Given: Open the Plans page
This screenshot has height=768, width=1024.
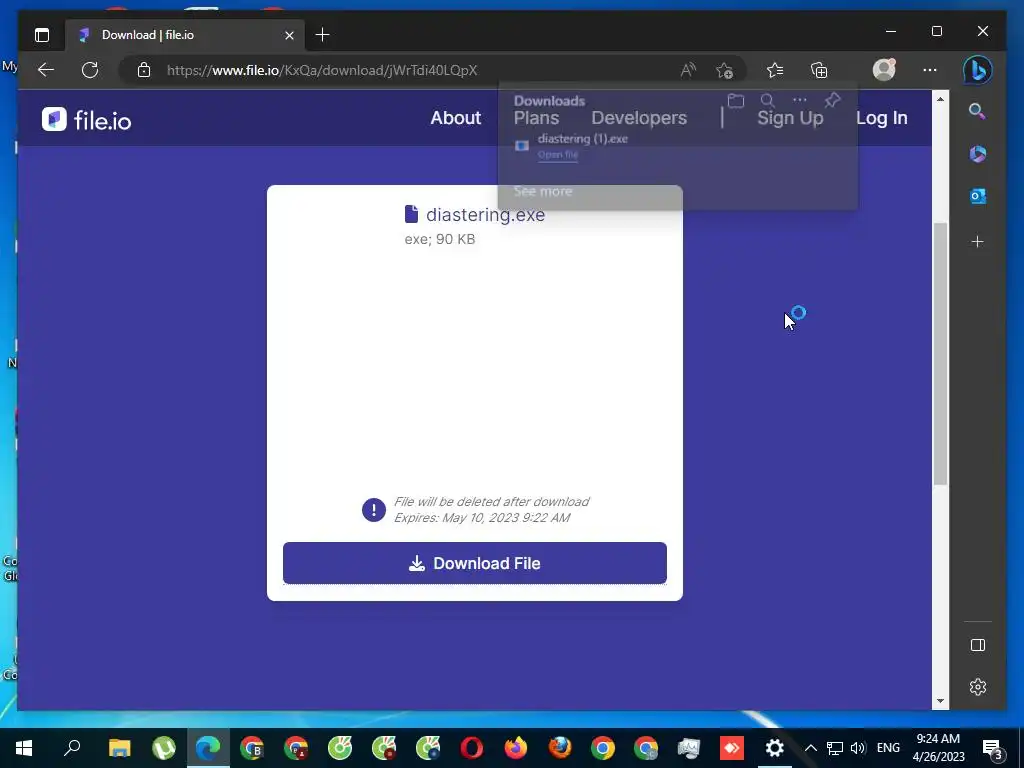Looking at the screenshot, I should click(x=536, y=118).
